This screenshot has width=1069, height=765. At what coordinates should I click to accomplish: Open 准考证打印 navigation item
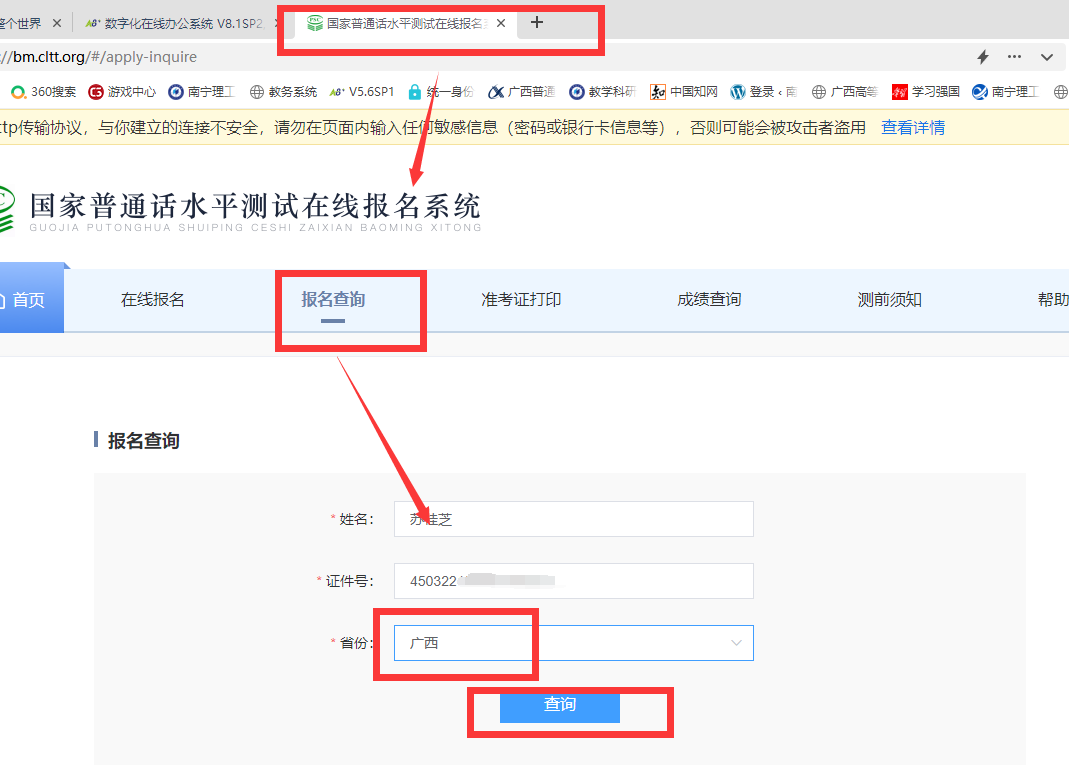tap(521, 300)
